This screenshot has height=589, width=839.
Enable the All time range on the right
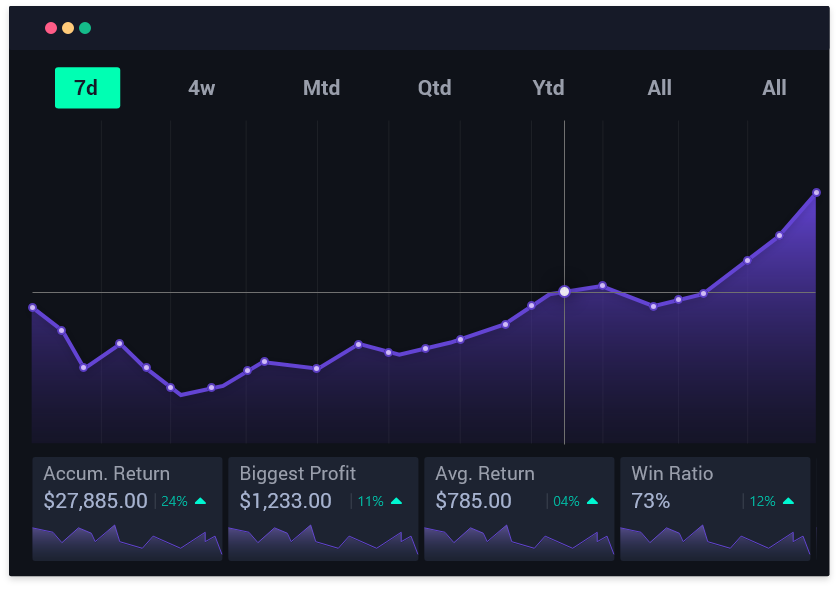coord(773,88)
